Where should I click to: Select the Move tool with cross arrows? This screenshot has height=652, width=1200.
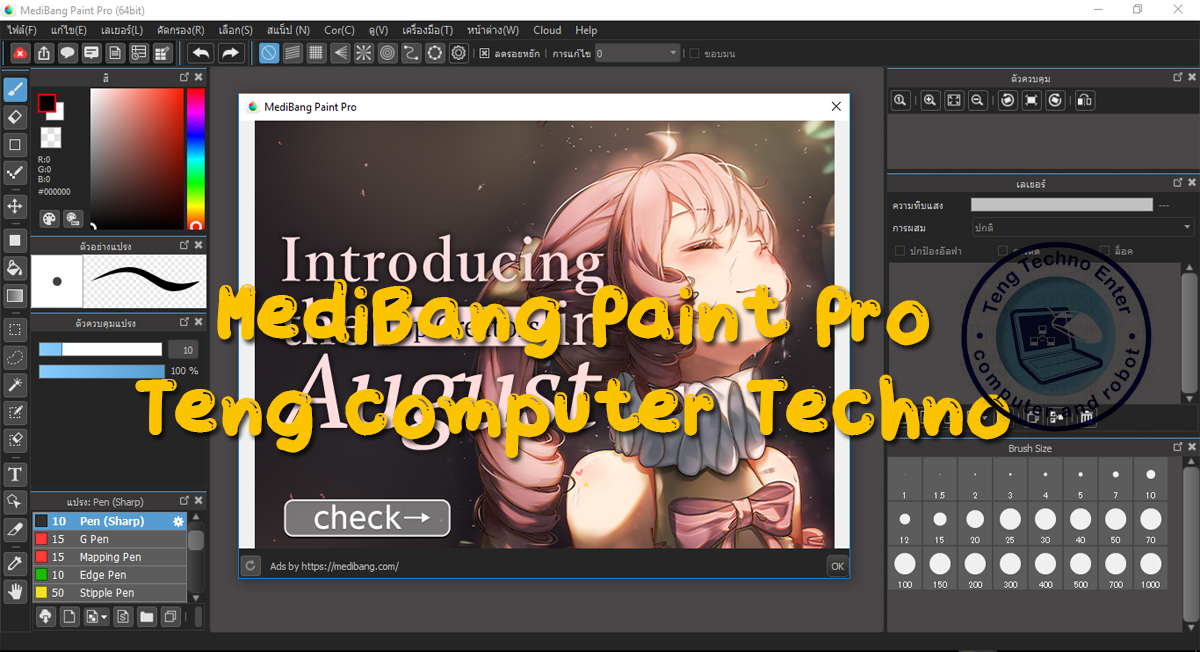[x=15, y=206]
